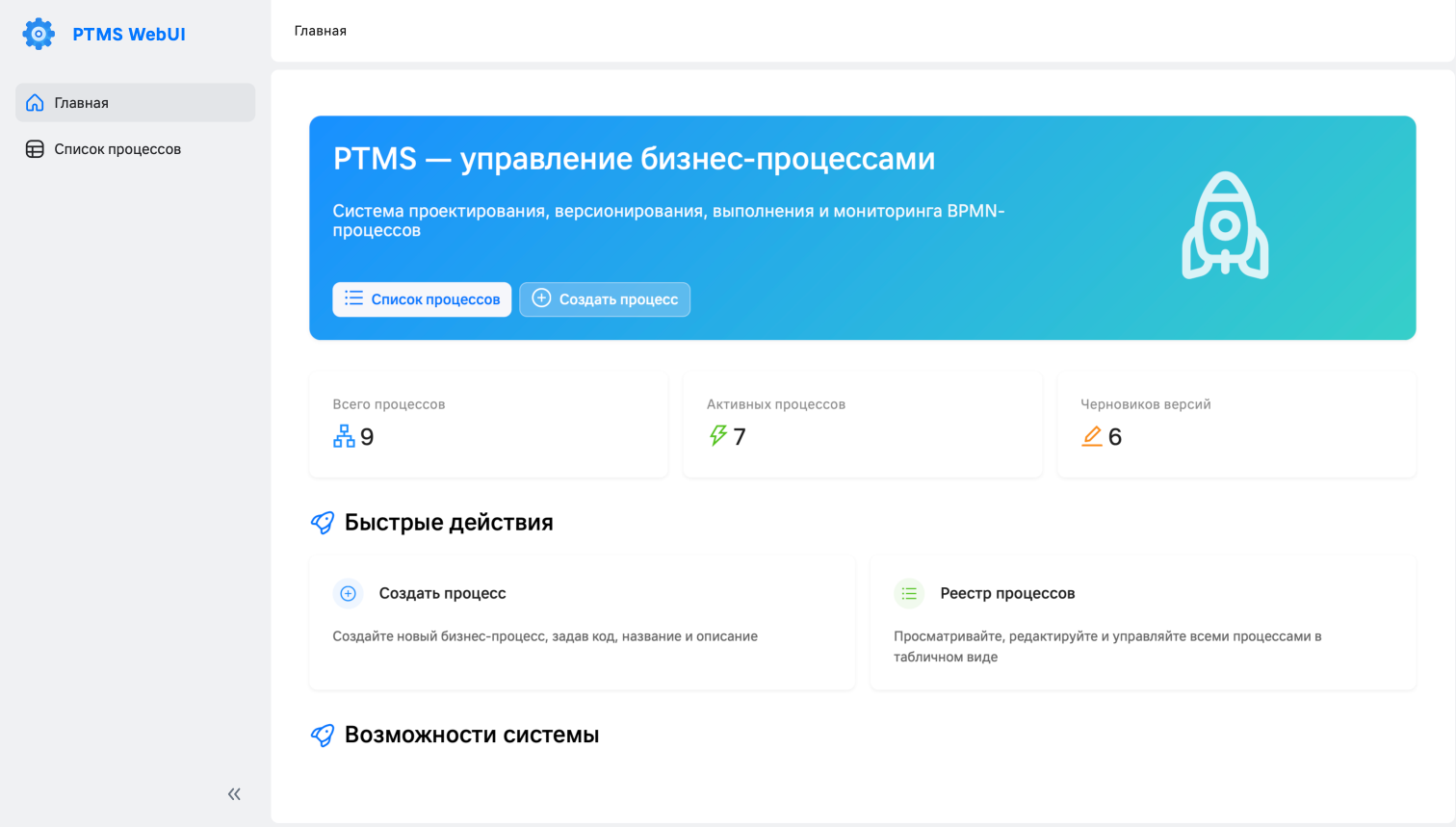Click the Список процессов banner button
The height and width of the screenshot is (827, 1456).
pos(422,299)
